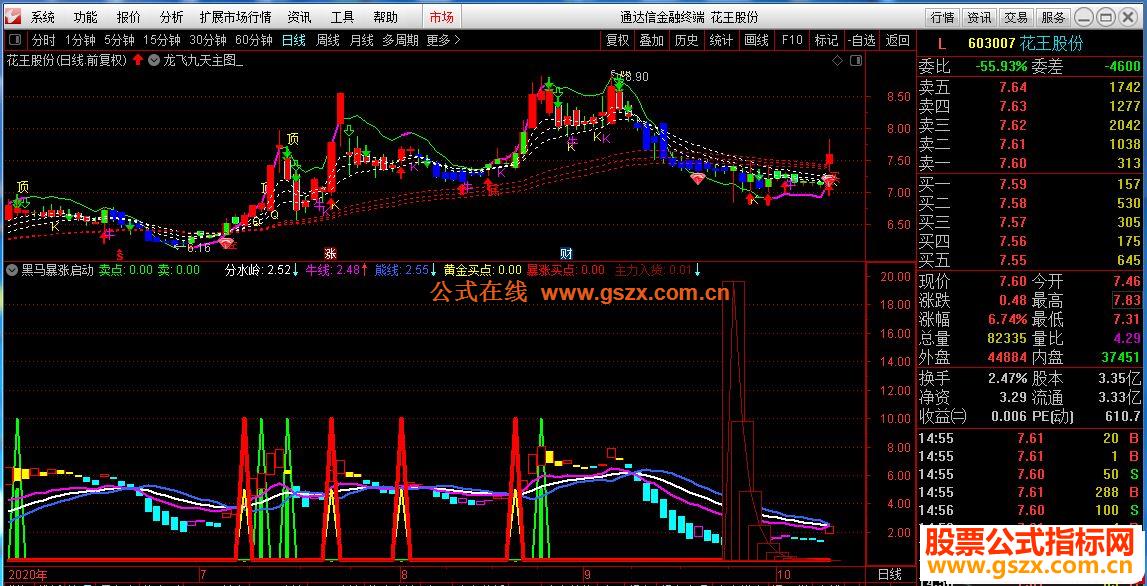1147x586 pixels.
Task: Switch to 5分钟 period
Action: point(119,40)
